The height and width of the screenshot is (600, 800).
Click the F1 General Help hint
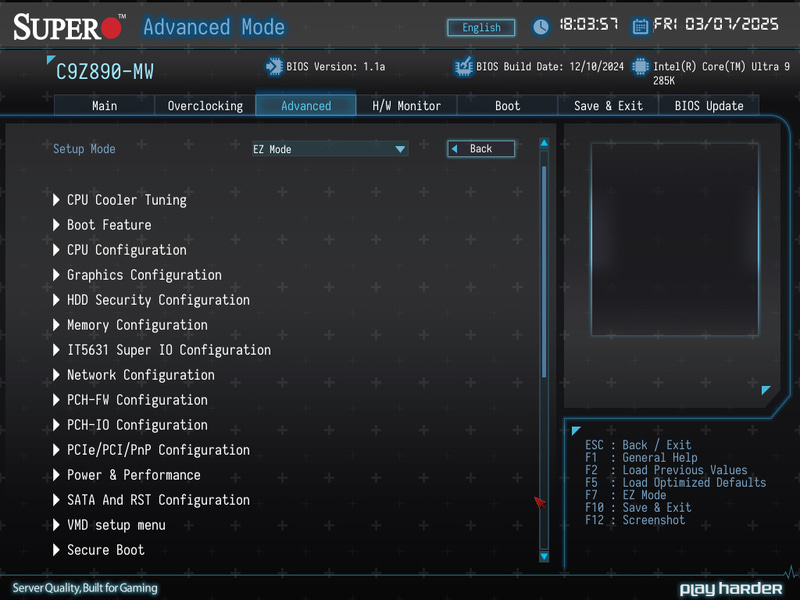click(x=641, y=458)
